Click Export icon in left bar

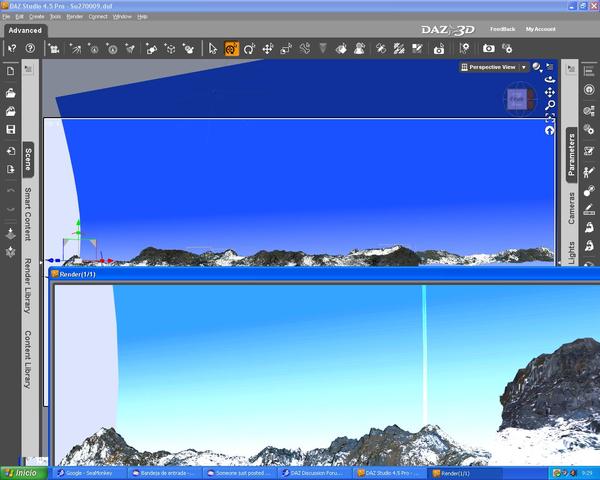coord(11,169)
